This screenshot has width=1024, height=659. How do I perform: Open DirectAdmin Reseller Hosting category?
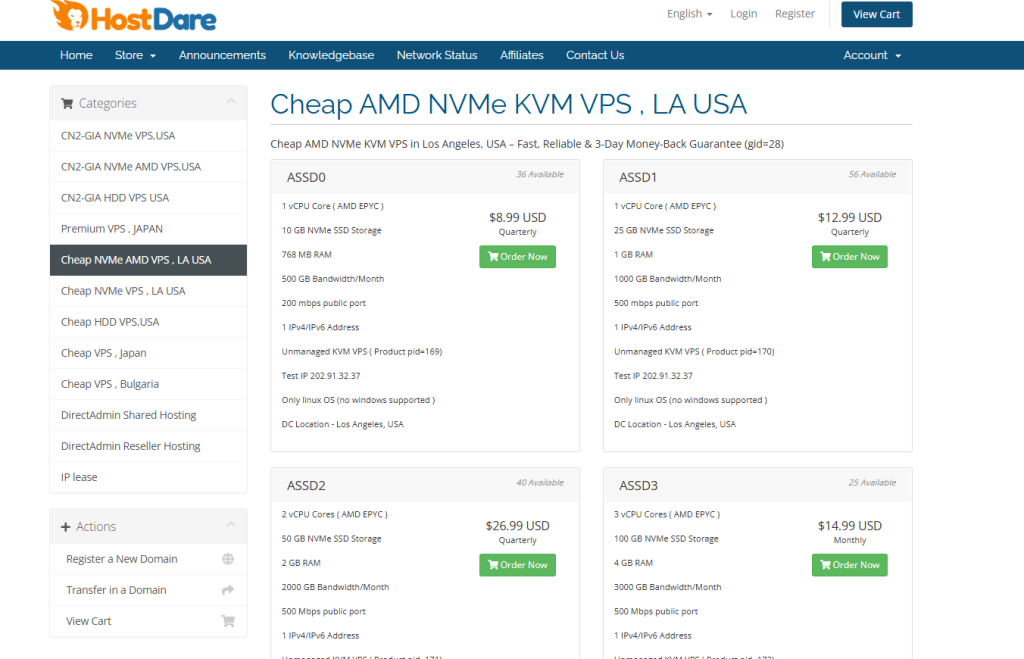(148, 446)
